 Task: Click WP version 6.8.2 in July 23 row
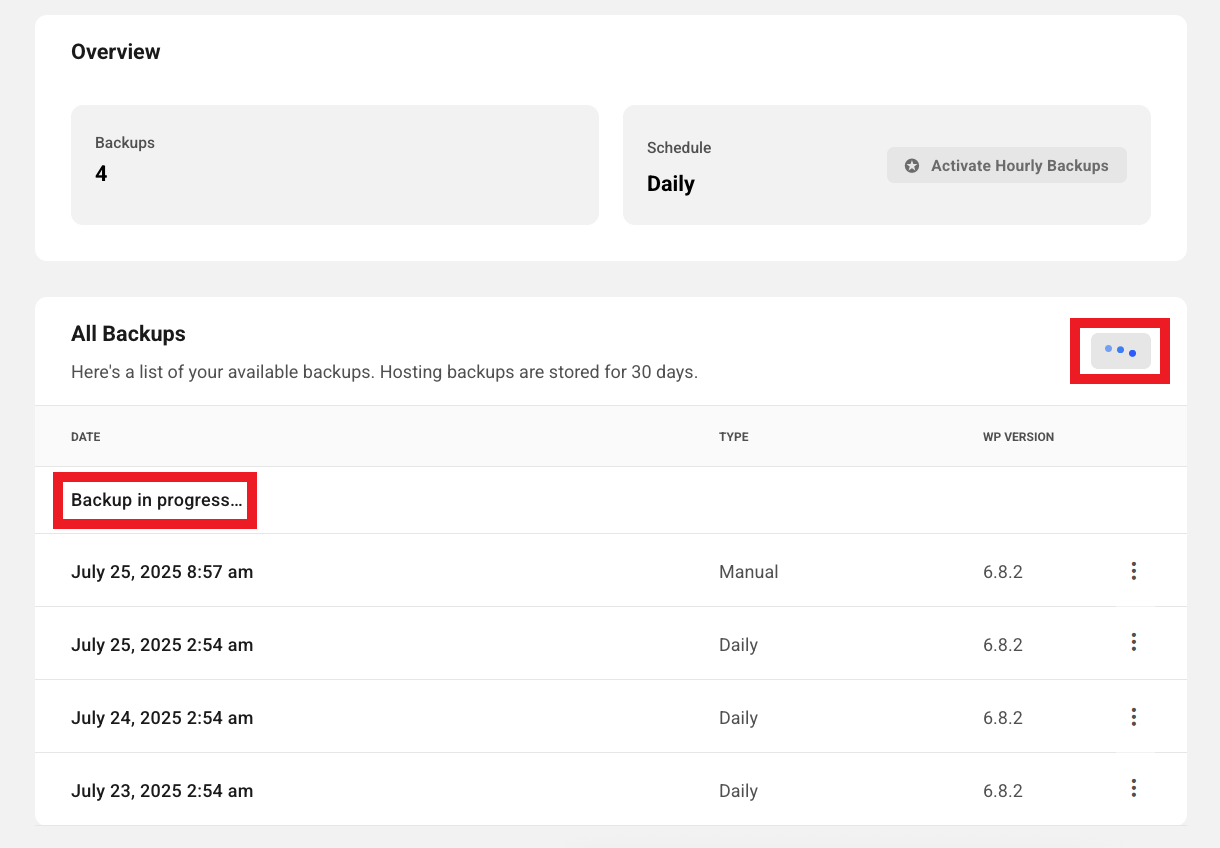pyautogui.click(x=1002, y=791)
